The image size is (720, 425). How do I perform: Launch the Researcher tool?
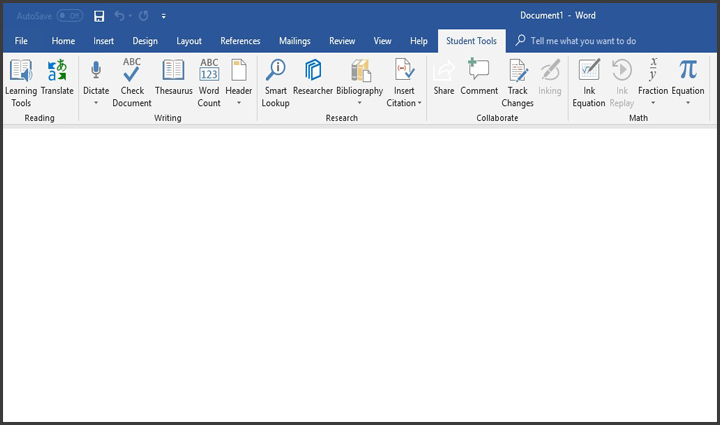pos(313,77)
